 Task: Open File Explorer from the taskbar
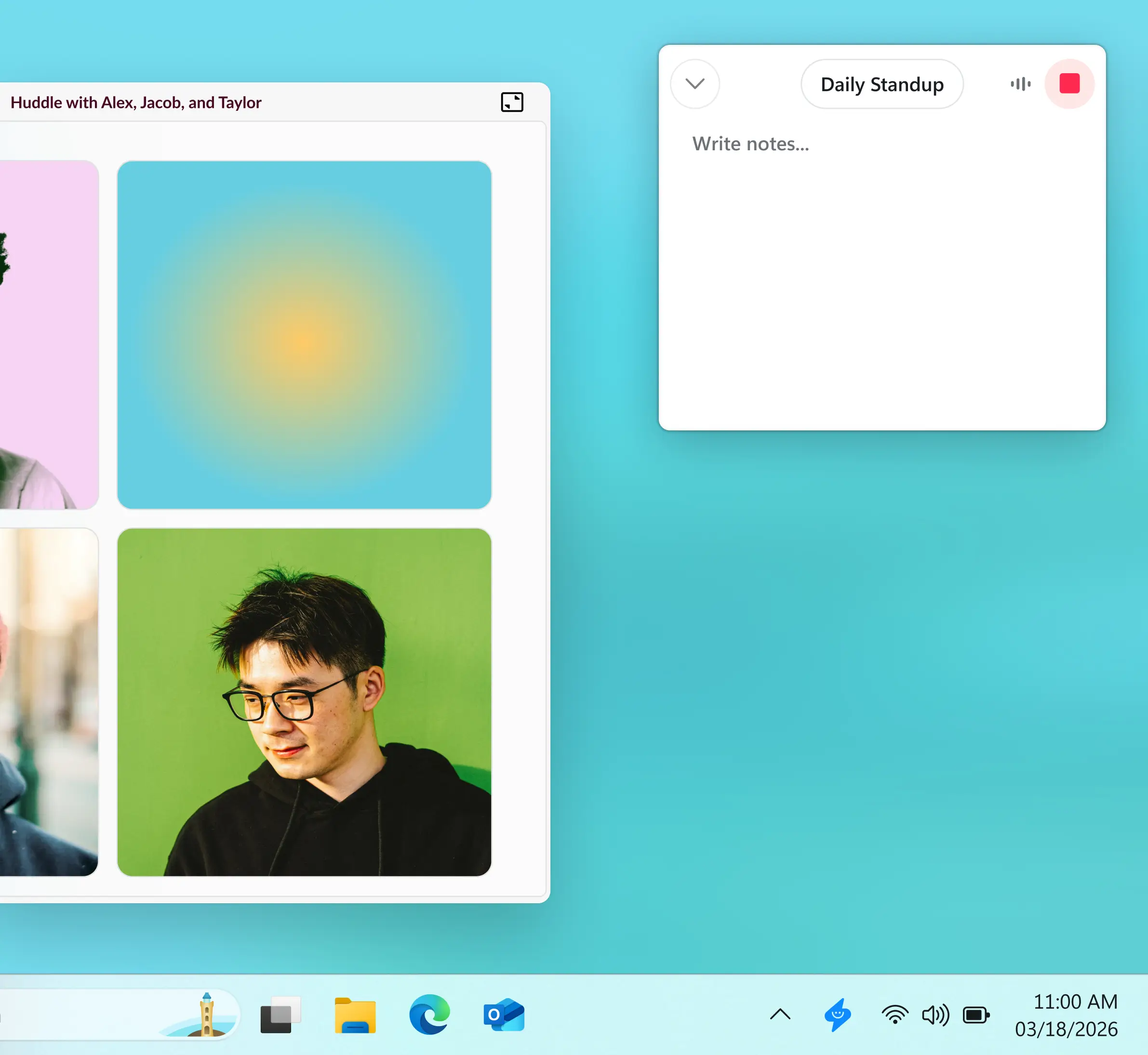[355, 1015]
